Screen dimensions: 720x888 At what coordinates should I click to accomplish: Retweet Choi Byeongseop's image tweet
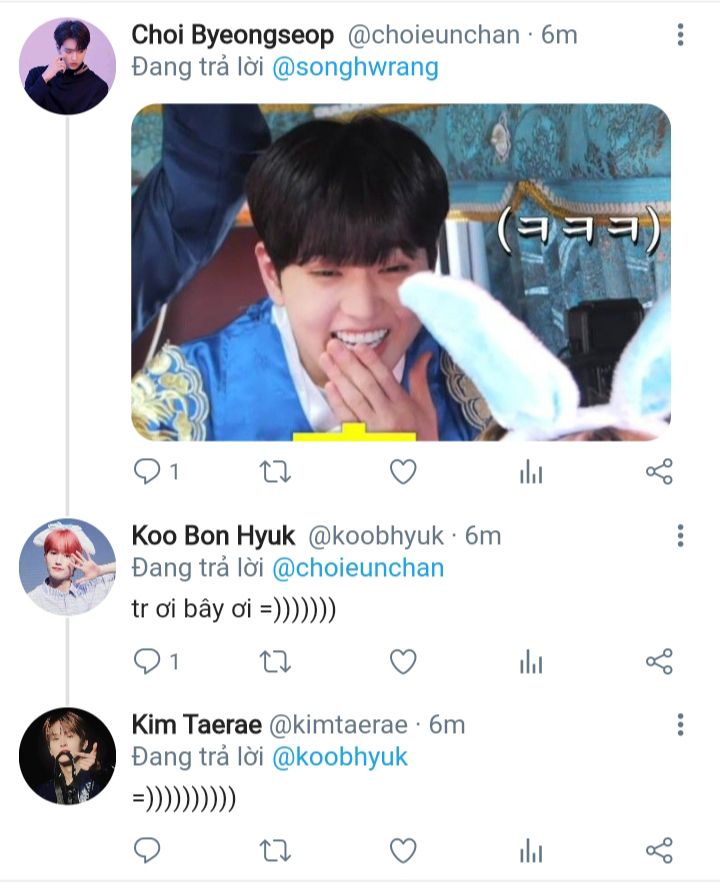pyautogui.click(x=275, y=471)
